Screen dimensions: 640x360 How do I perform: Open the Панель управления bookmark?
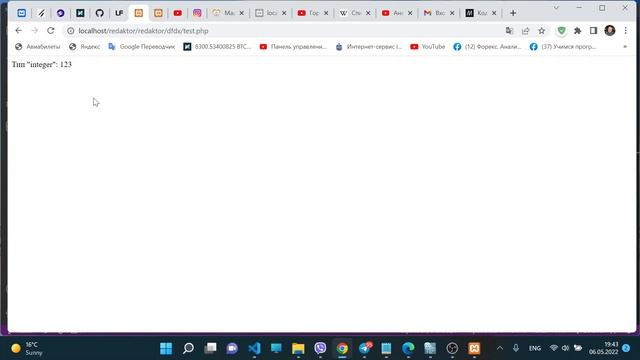293,47
